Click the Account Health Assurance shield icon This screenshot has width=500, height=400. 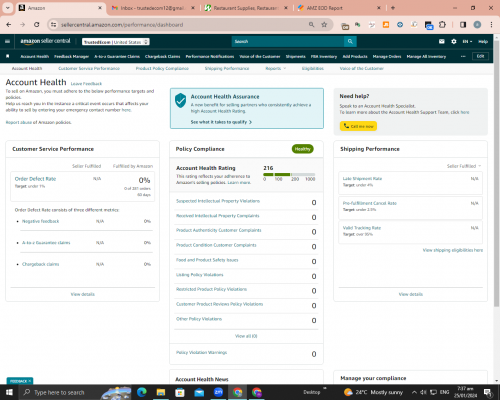pos(180,100)
